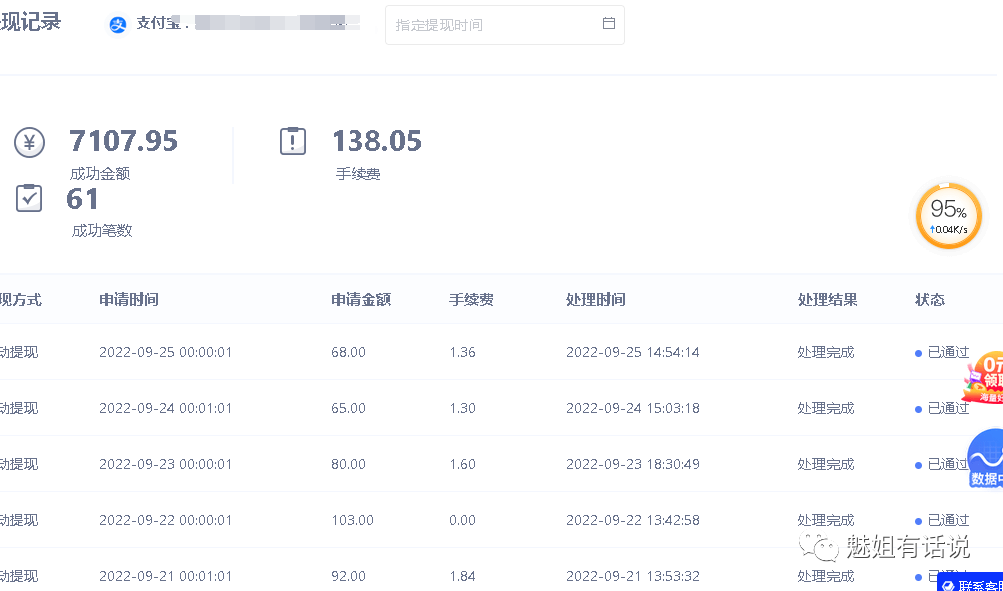Expand the 状态 column filter

tap(929, 299)
